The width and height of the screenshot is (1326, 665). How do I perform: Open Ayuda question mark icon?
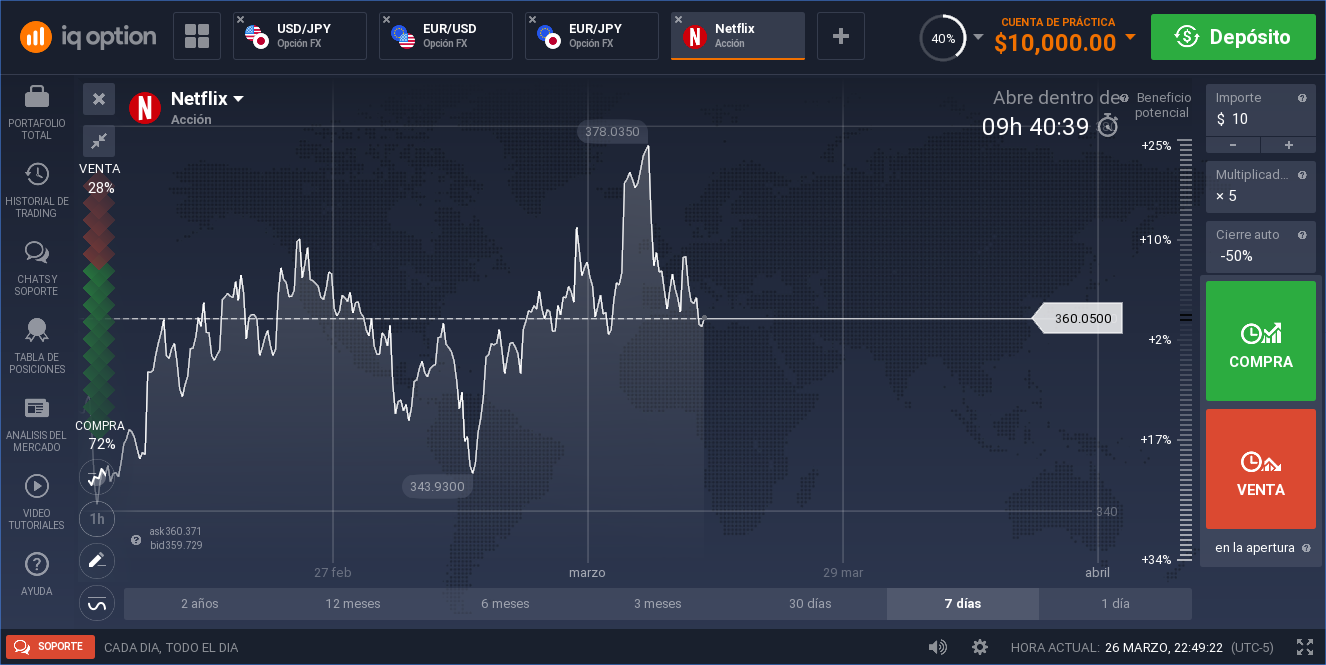tap(37, 564)
